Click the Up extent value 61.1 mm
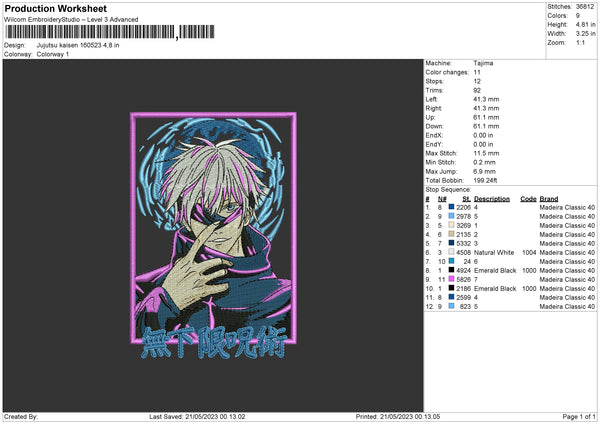 486,117
